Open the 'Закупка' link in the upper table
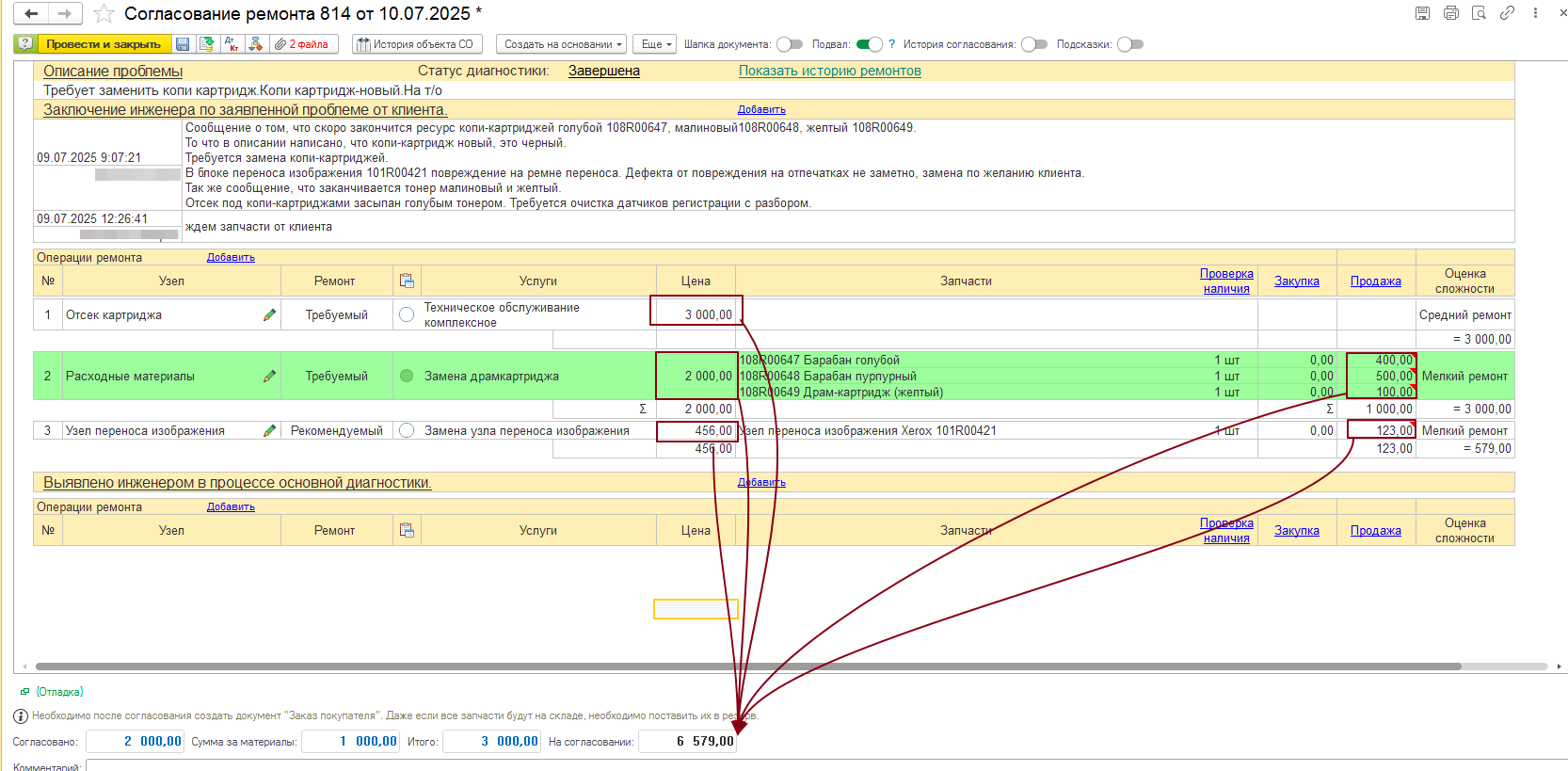 1297,281
